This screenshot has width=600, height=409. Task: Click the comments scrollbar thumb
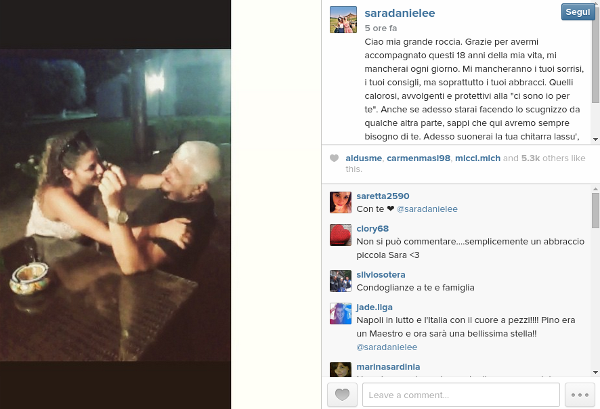[x=595, y=210]
